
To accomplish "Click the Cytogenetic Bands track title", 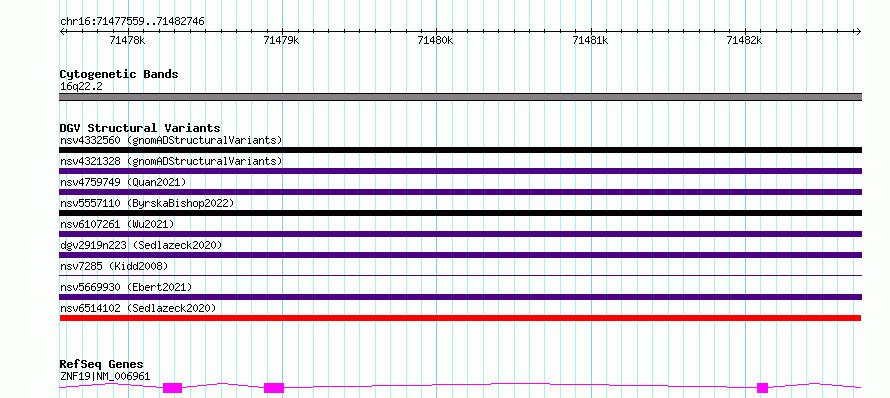I will (119, 74).
